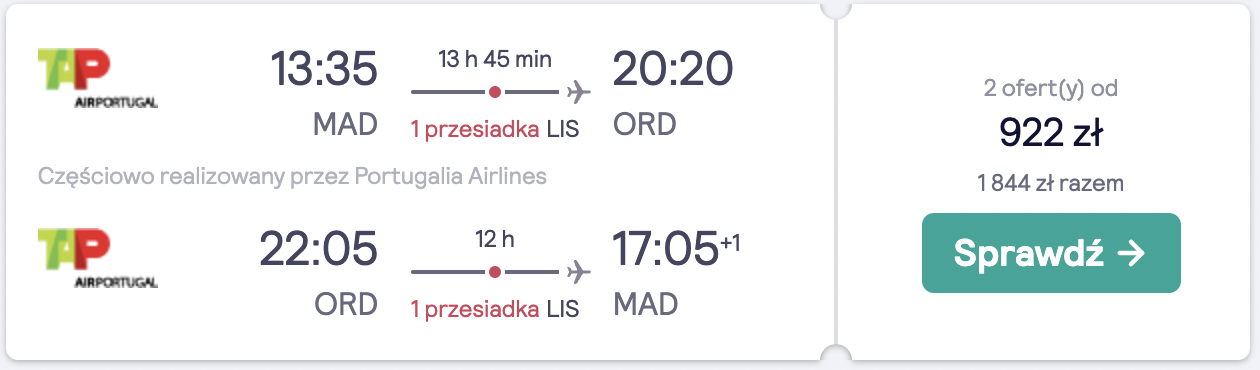
Task: Select the 20:20 arrival time
Action: [x=673, y=69]
